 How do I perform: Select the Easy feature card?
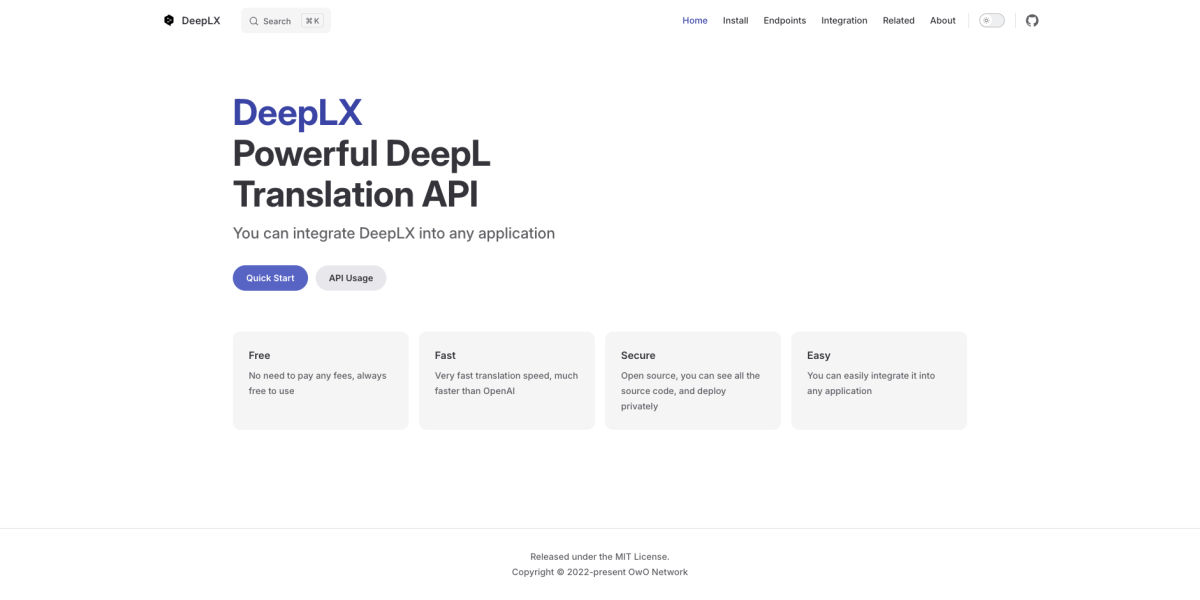(878, 380)
